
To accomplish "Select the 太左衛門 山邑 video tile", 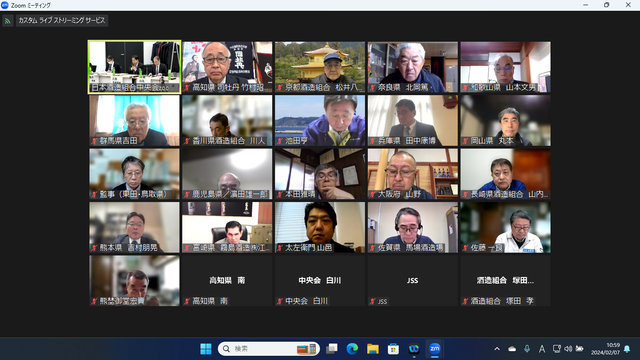I will 320,227.
